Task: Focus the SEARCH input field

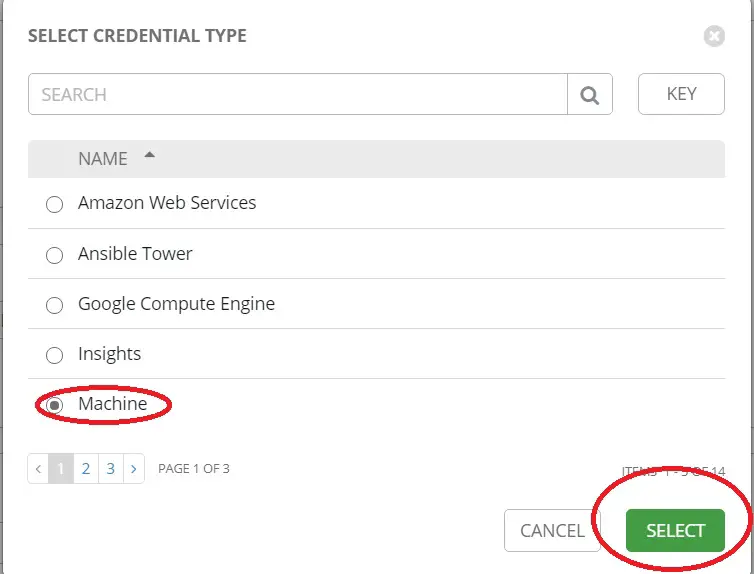Action: click(298, 94)
